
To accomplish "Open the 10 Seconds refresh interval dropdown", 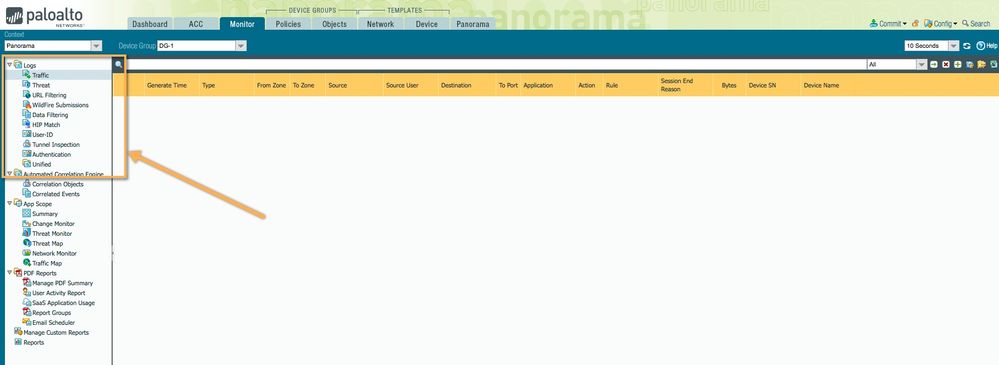I will (x=931, y=46).
